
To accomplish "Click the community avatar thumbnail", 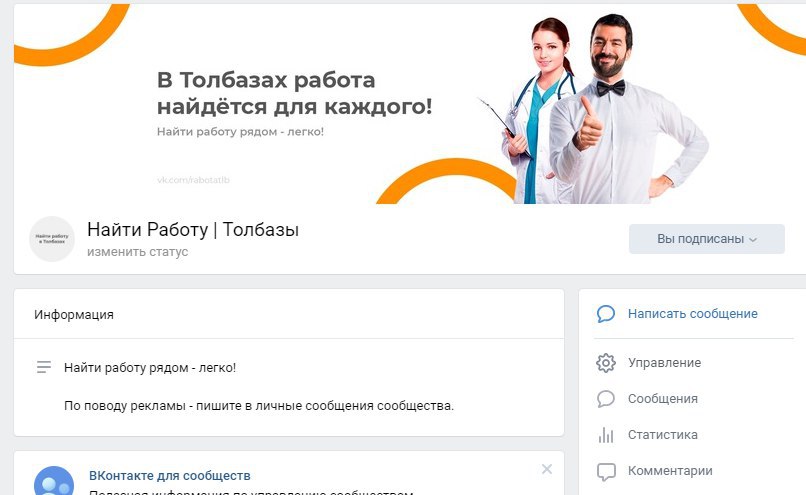I will [x=52, y=239].
